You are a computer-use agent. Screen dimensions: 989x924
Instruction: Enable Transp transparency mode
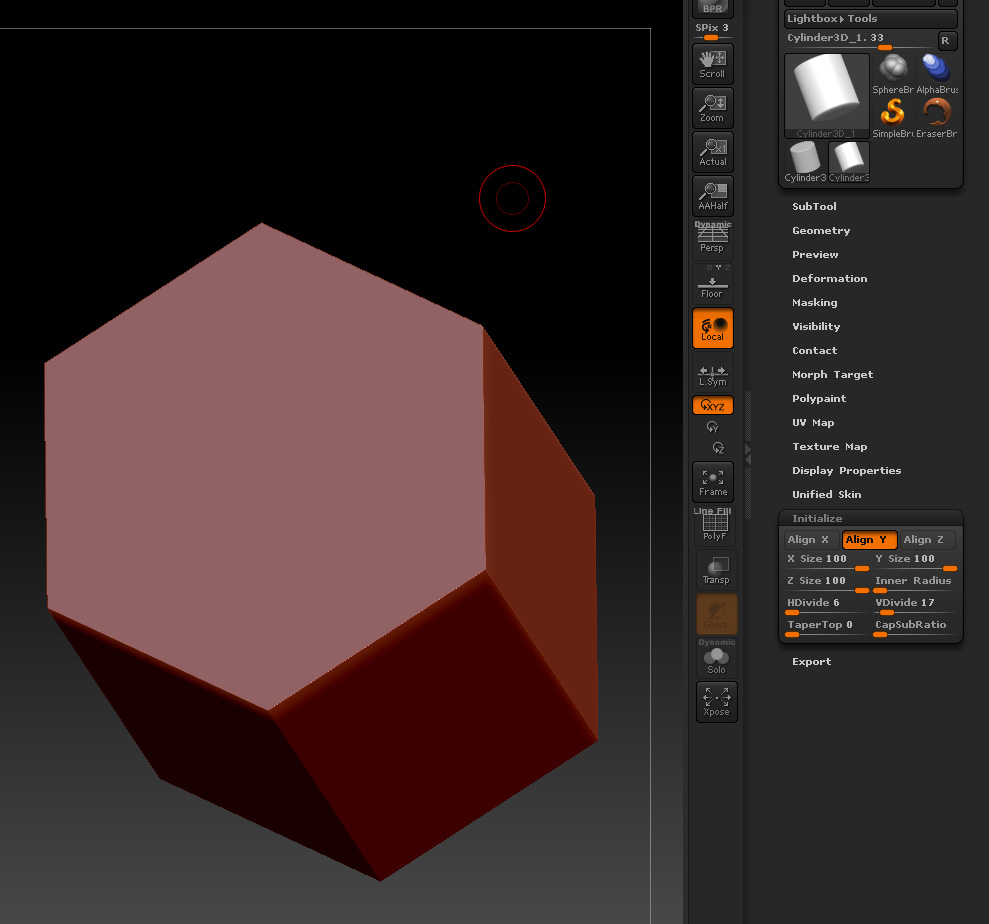(x=715, y=570)
